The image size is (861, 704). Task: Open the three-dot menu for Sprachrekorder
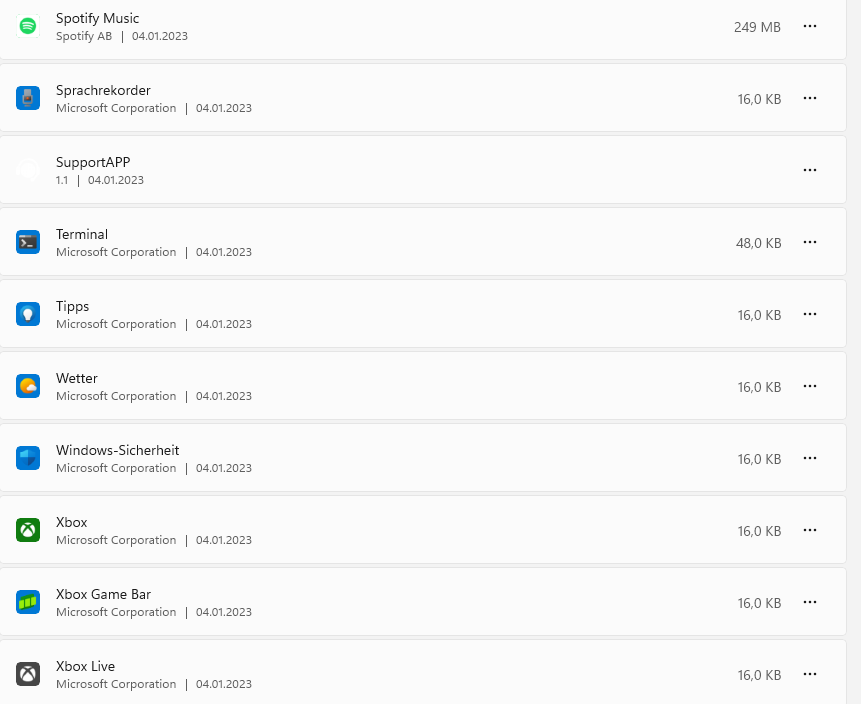click(x=810, y=98)
